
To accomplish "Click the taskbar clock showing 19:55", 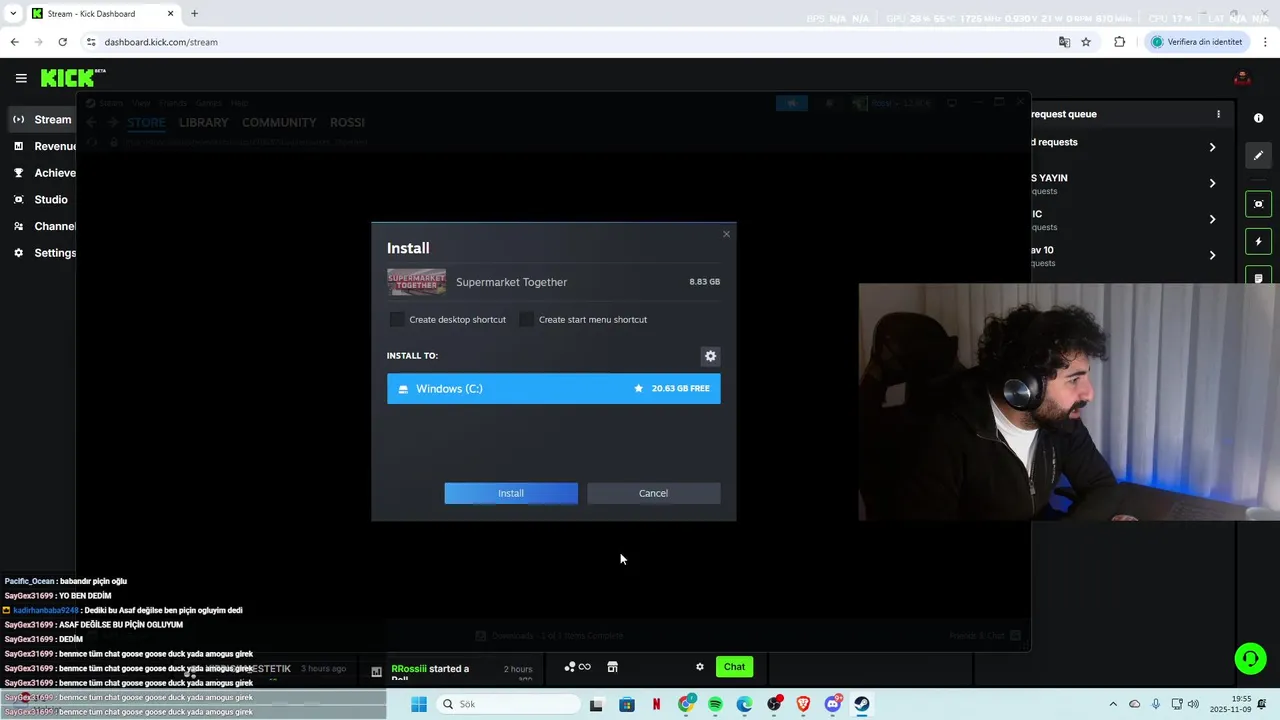I will (x=1241, y=704).
